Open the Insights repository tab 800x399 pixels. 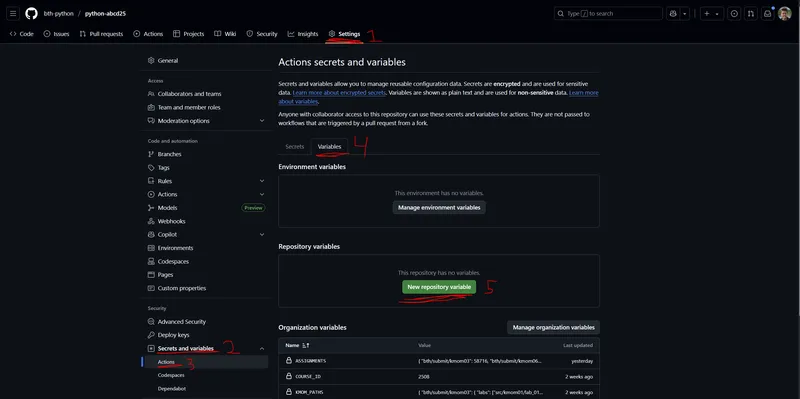tap(303, 34)
